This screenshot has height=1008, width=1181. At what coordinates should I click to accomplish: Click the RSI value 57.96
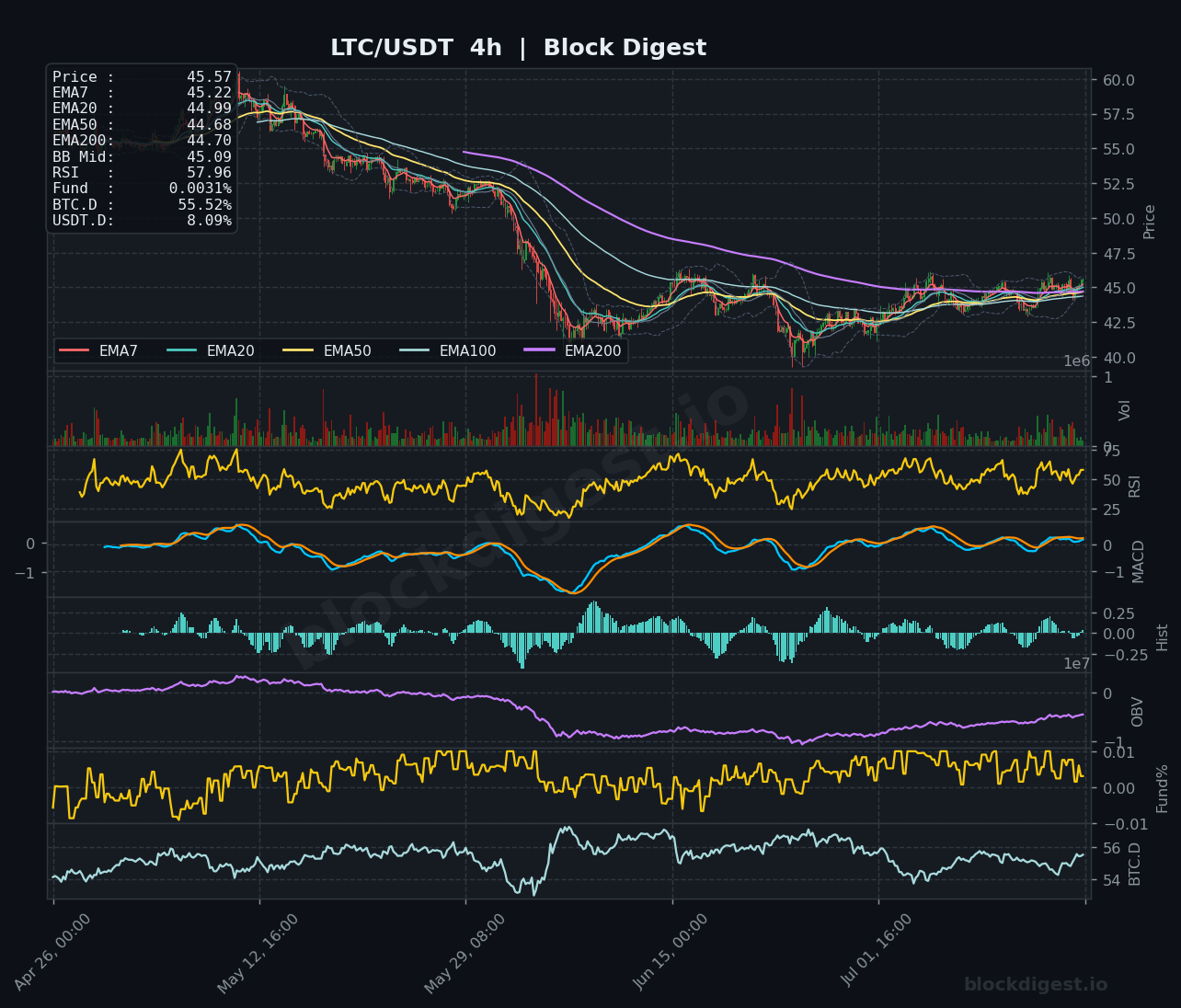tap(209, 173)
